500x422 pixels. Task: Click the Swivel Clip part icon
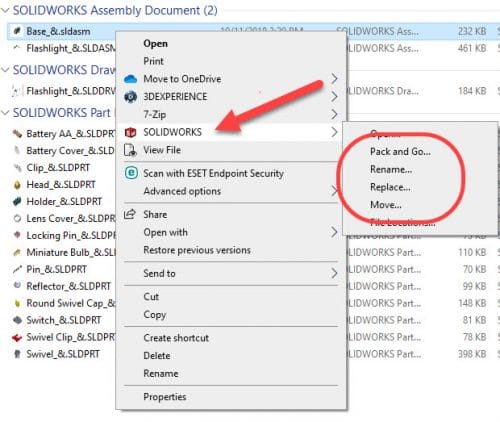17,338
